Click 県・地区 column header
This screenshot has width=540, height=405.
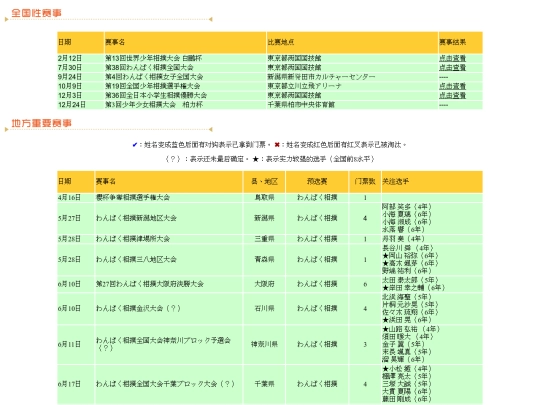click(x=264, y=181)
